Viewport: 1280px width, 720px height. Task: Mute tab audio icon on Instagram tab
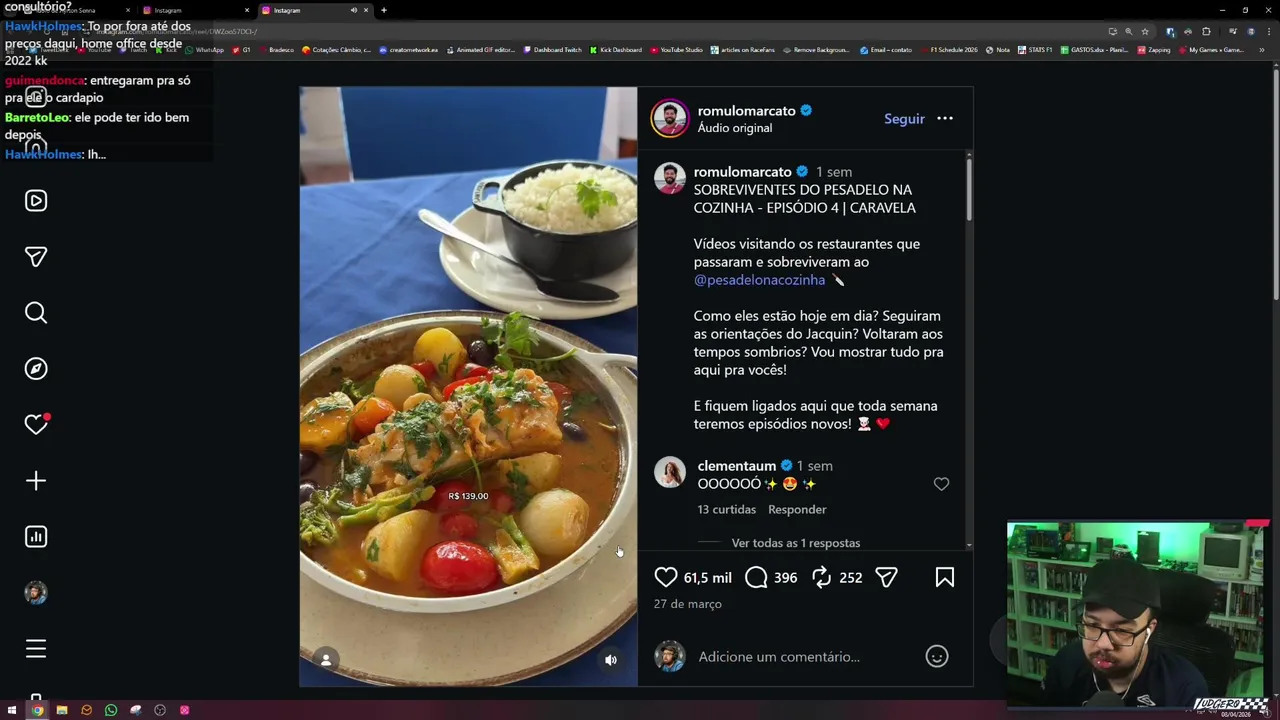353,10
